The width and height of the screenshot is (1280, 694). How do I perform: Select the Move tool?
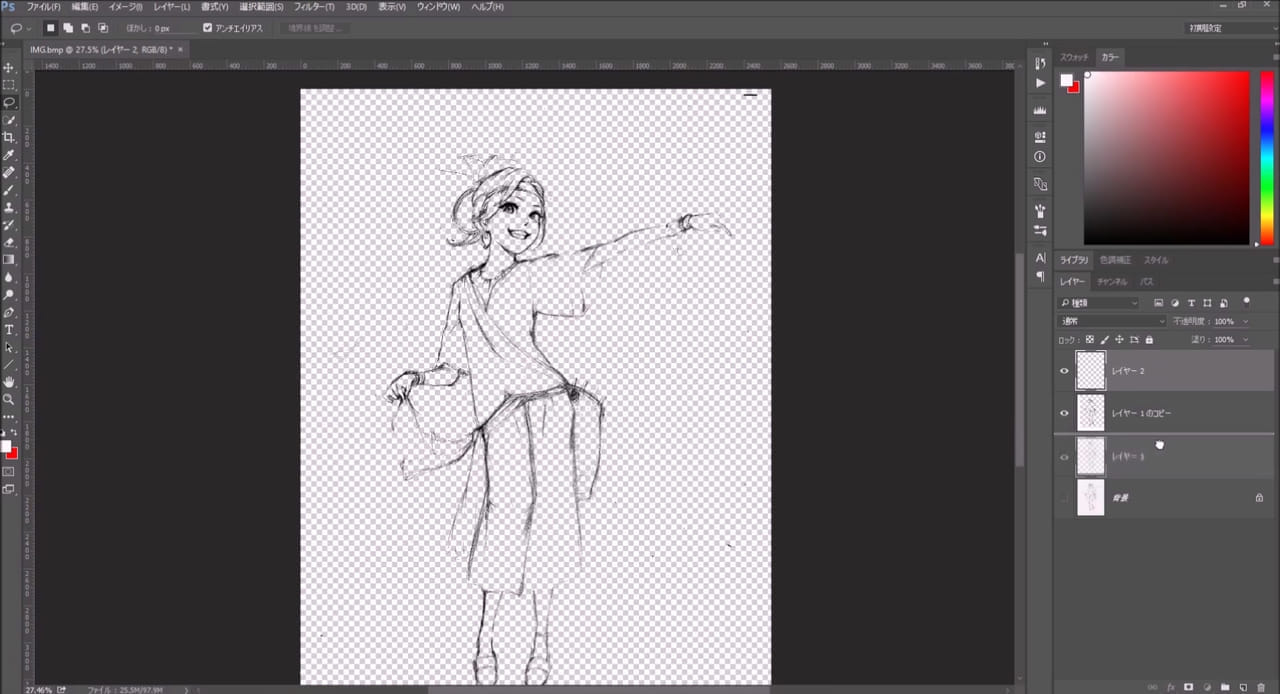tap(9, 67)
